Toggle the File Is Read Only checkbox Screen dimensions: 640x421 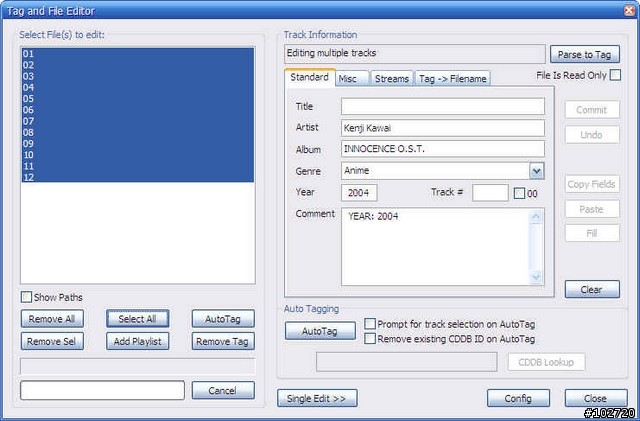click(x=615, y=75)
